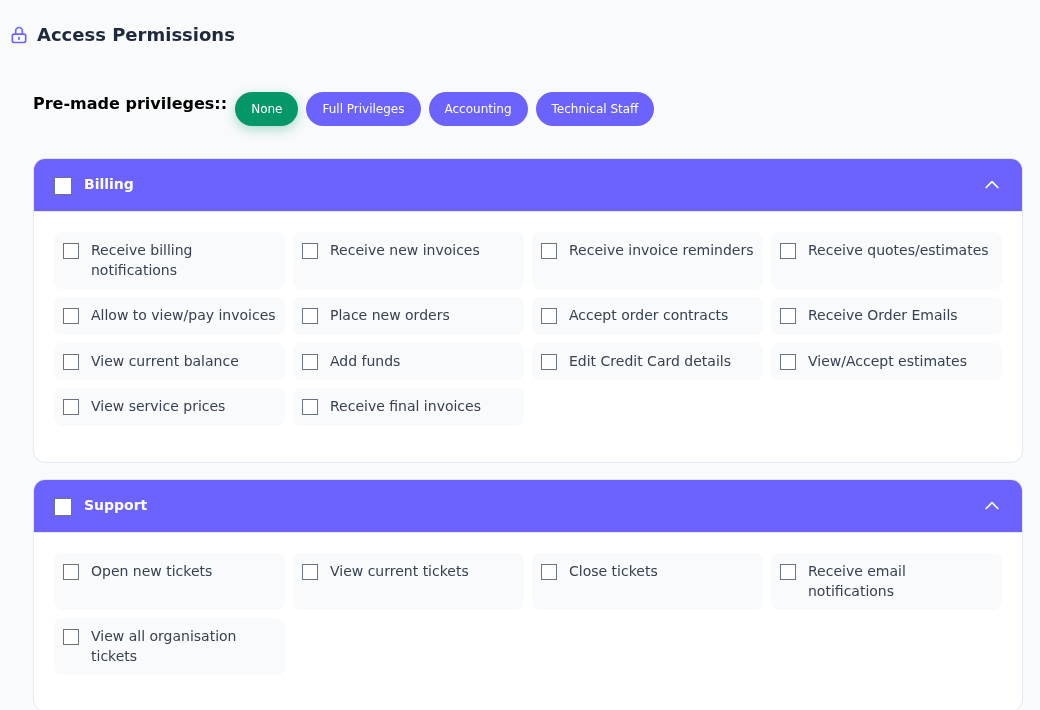Tick the Receive new invoices checkbox
This screenshot has height=710, width=1040.
pos(310,251)
